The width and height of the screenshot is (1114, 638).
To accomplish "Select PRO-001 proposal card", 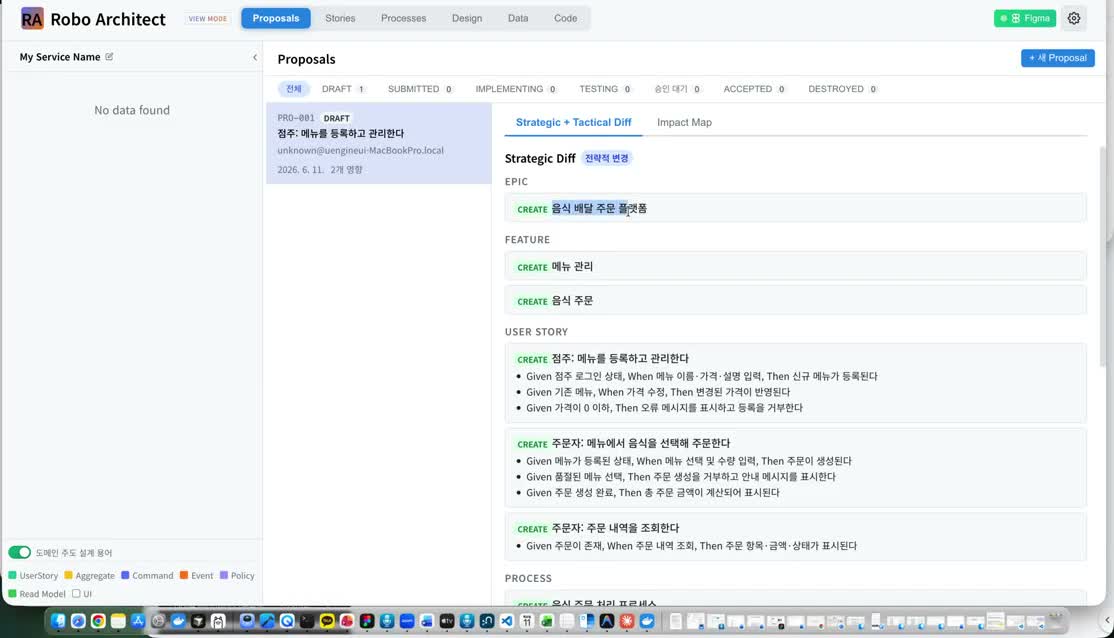I will tap(379, 144).
